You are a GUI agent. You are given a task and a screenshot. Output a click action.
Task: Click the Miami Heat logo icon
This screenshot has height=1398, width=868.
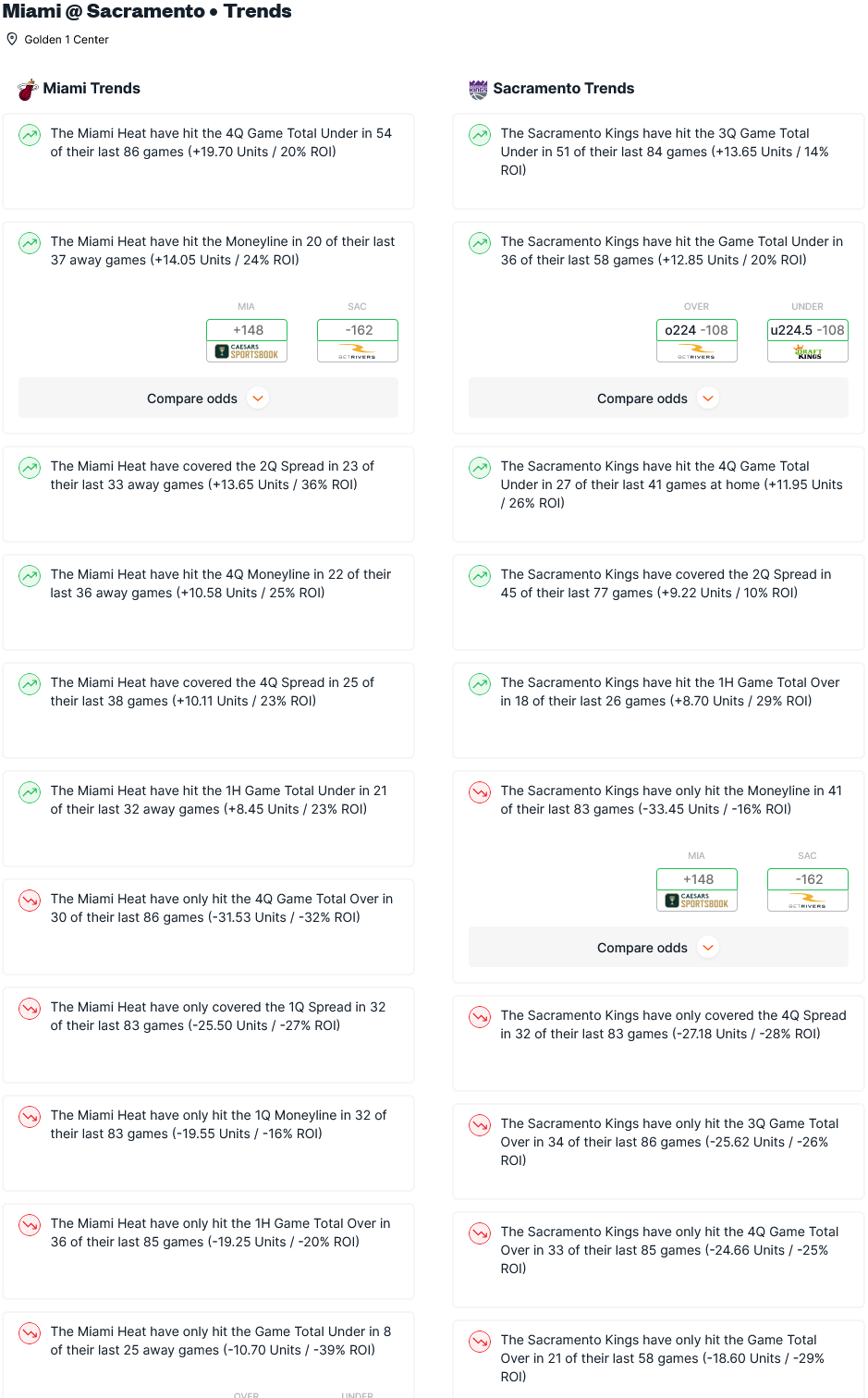(x=28, y=89)
